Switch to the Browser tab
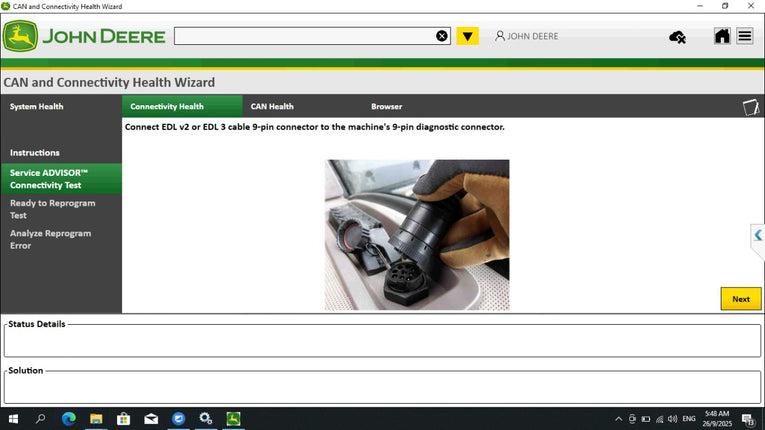This screenshot has width=765, height=430. tap(386, 106)
